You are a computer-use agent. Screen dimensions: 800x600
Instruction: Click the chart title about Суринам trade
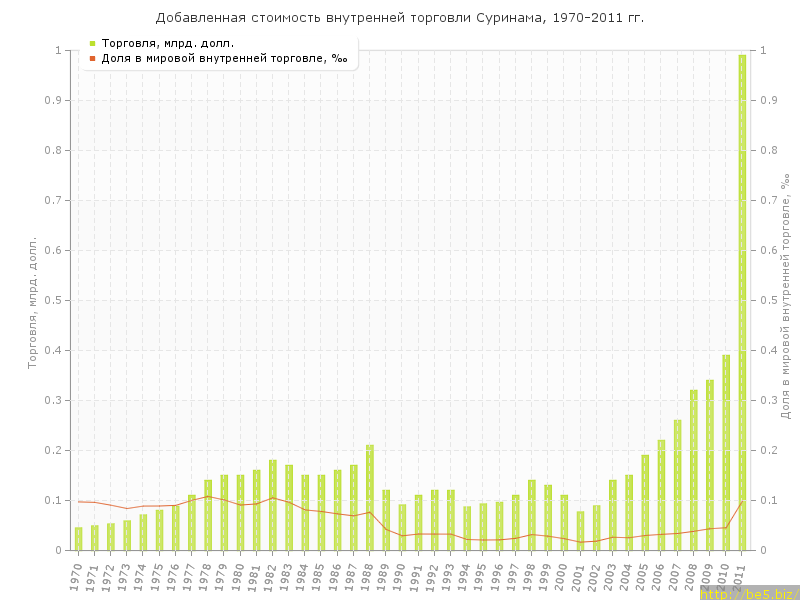pos(400,18)
